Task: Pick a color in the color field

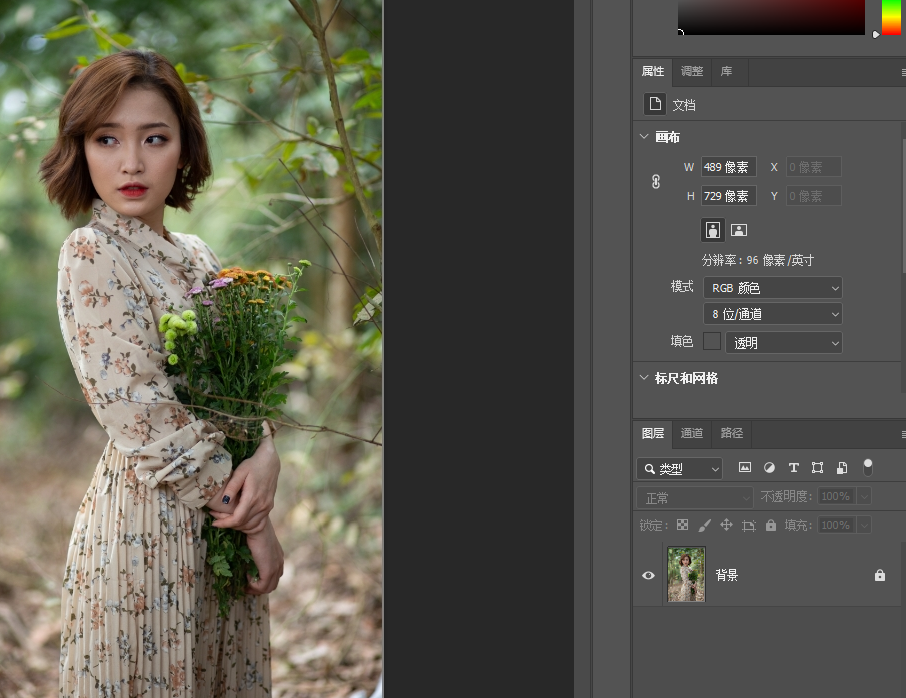Action: pyautogui.click(x=771, y=17)
